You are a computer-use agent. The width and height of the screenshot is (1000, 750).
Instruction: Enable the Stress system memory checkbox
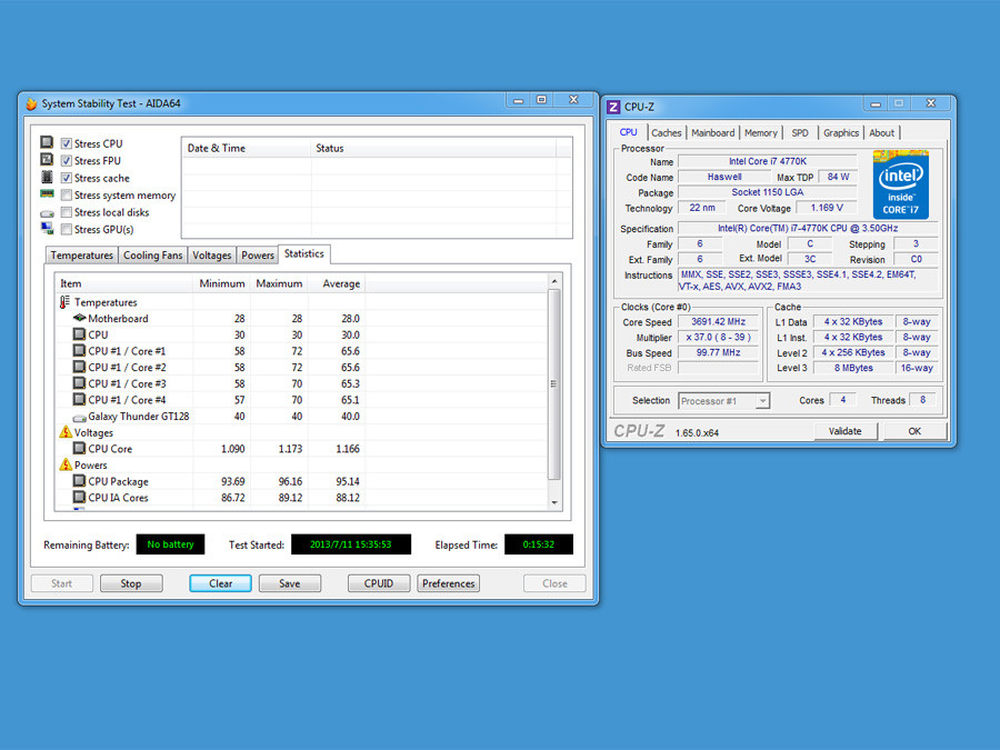point(66,195)
